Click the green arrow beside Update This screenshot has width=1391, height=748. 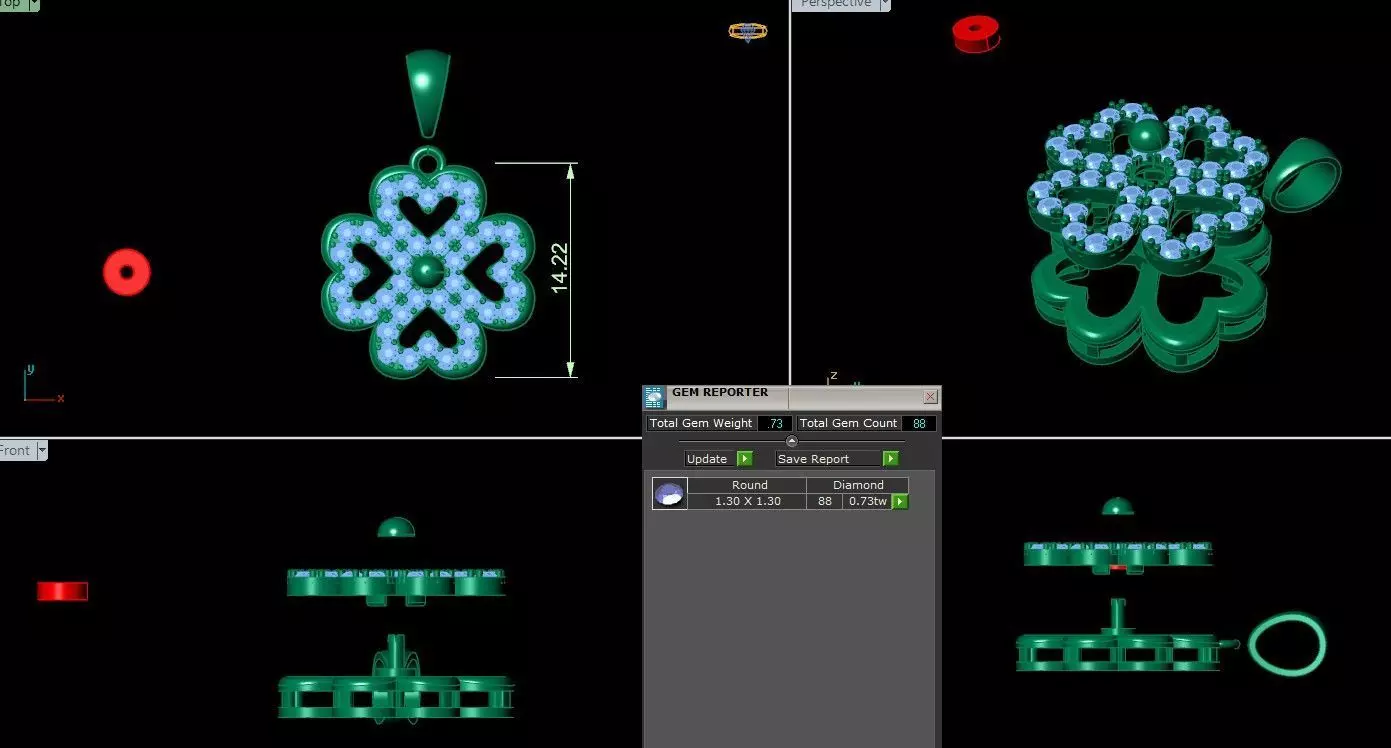pos(744,459)
